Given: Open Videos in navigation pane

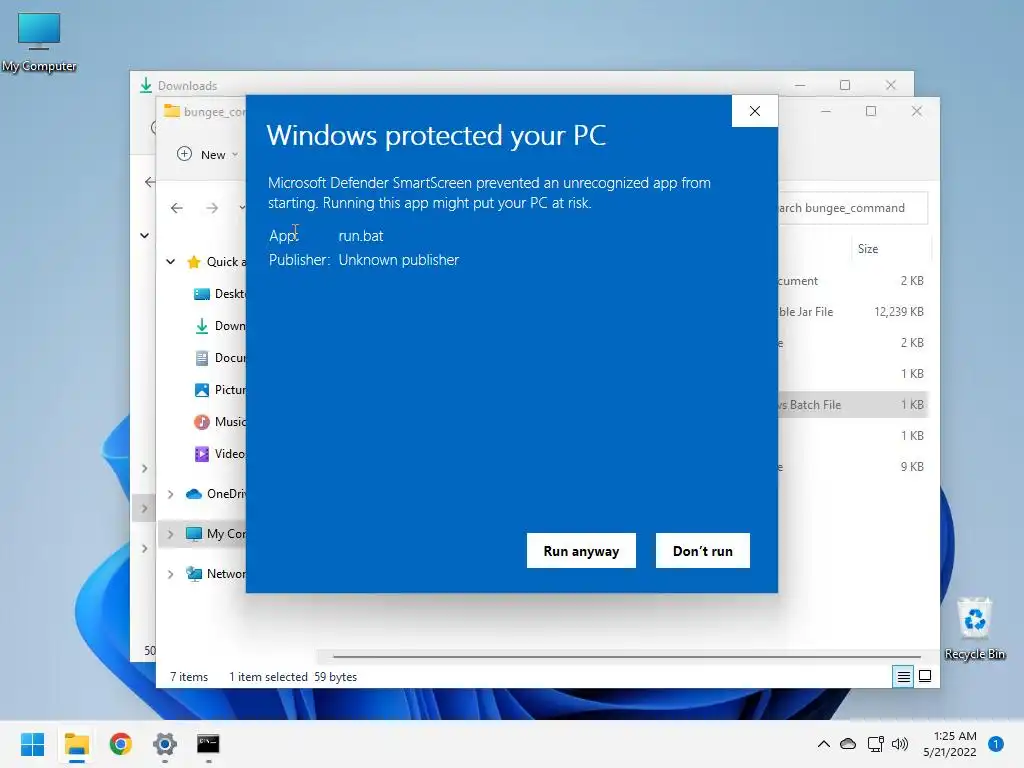Looking at the screenshot, I should point(220,454).
